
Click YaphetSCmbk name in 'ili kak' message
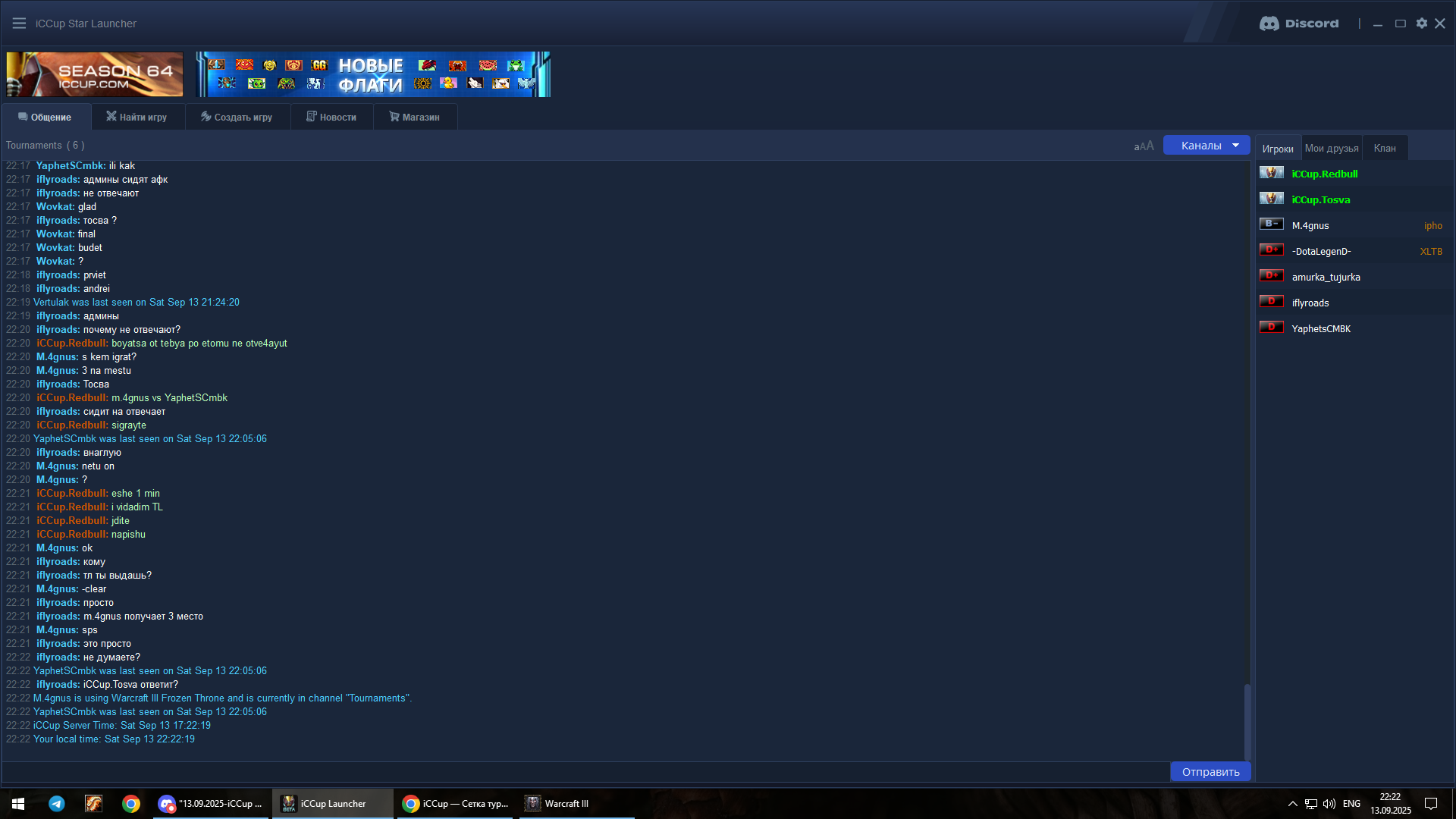tap(71, 166)
